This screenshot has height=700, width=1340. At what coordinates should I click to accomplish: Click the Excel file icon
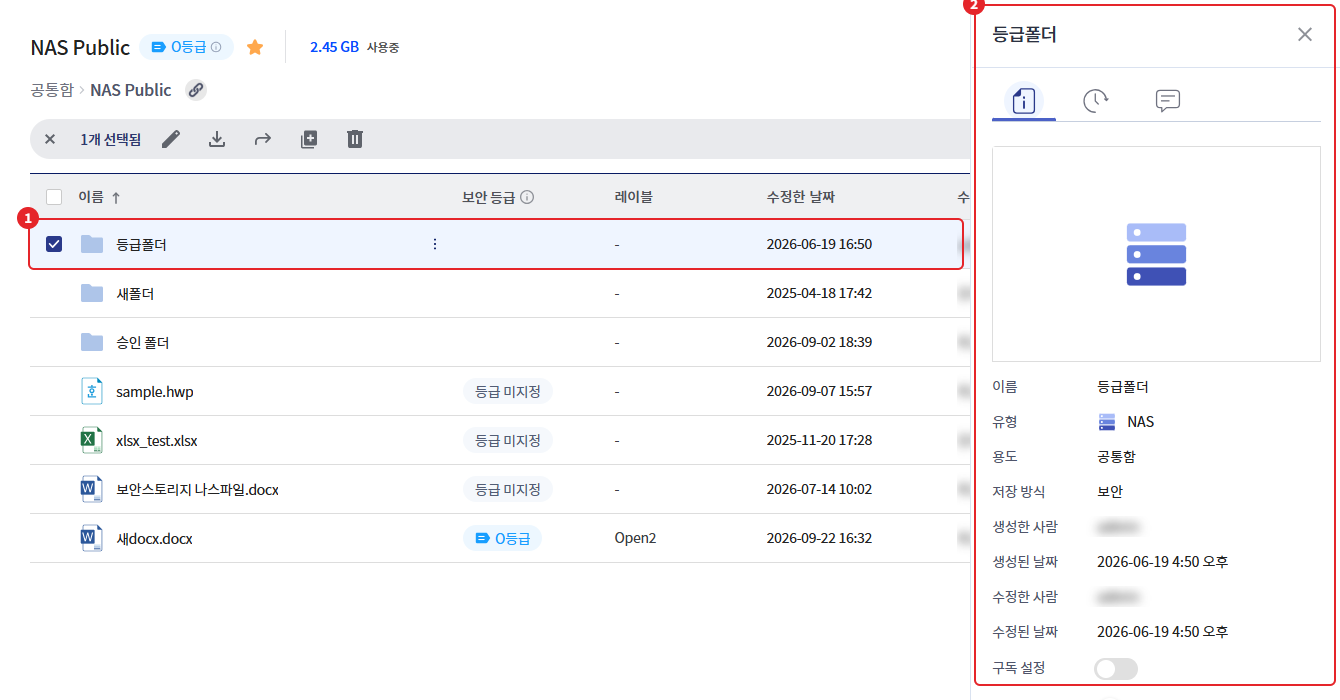(x=92, y=440)
